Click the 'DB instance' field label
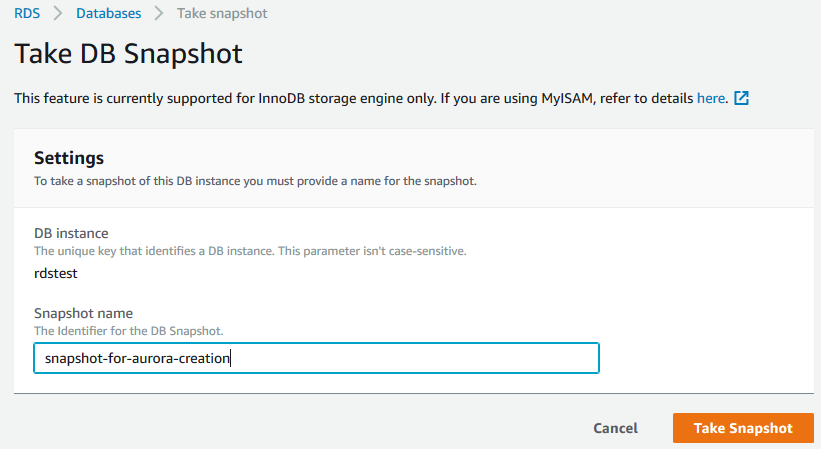The height and width of the screenshot is (449, 821). tap(71, 233)
